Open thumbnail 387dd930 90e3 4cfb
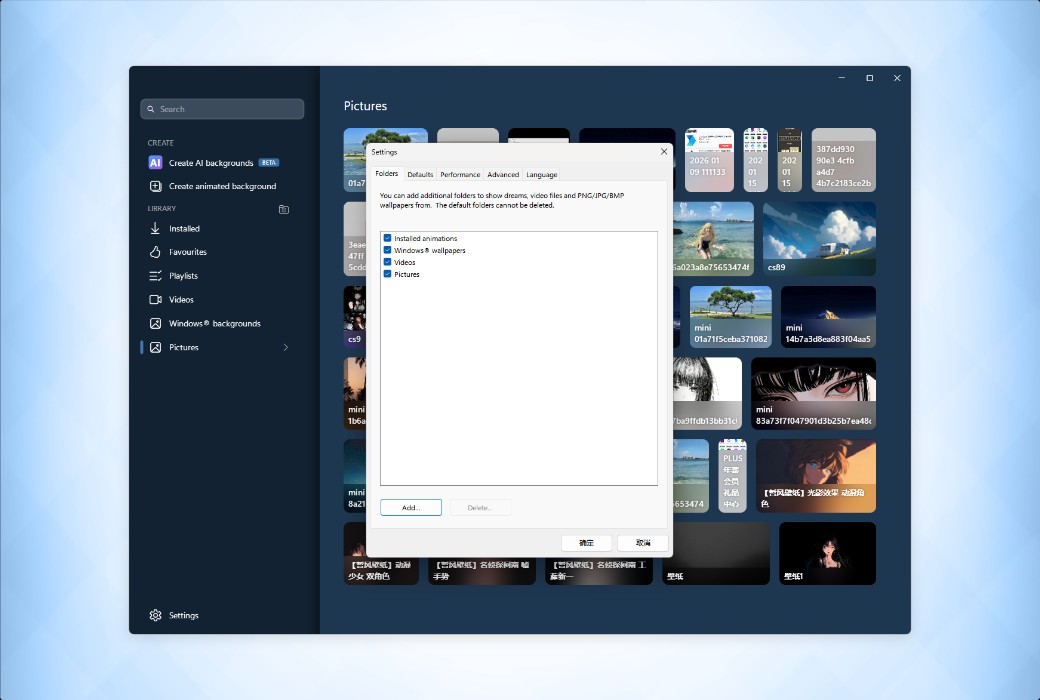Image resolution: width=1040 pixels, height=700 pixels. click(844, 160)
